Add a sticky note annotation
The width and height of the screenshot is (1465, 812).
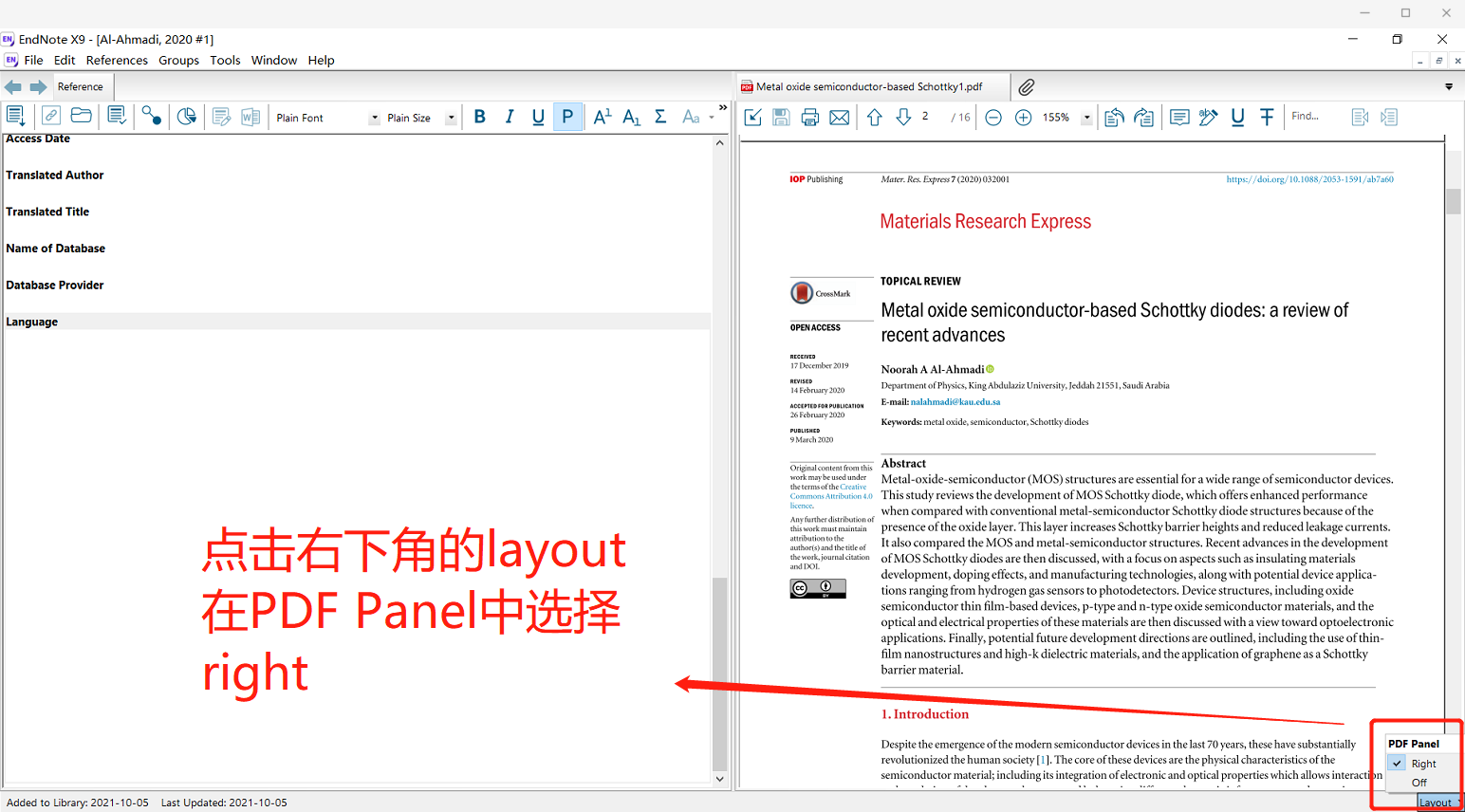click(1178, 116)
